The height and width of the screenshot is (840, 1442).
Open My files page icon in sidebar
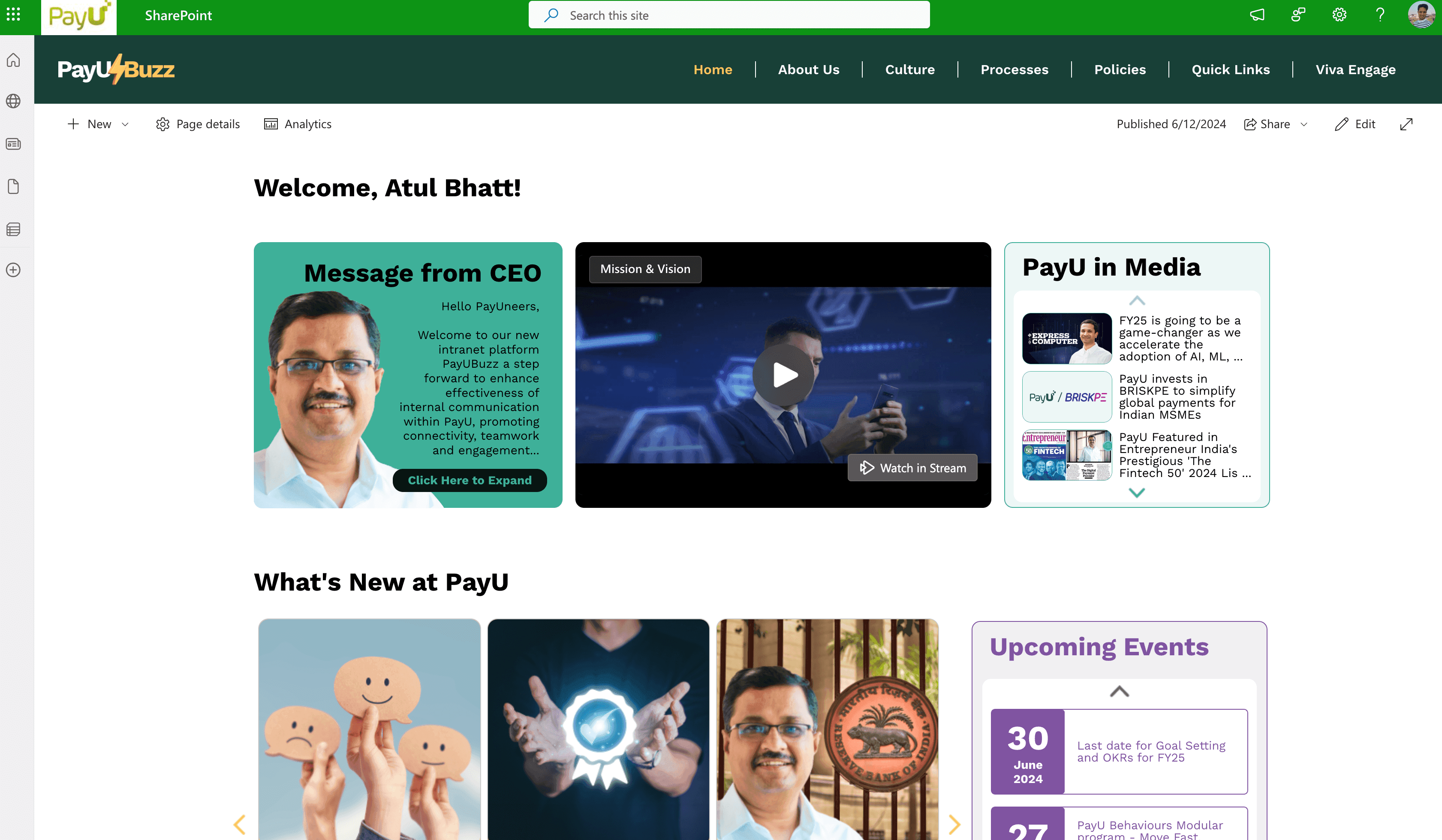(14, 186)
